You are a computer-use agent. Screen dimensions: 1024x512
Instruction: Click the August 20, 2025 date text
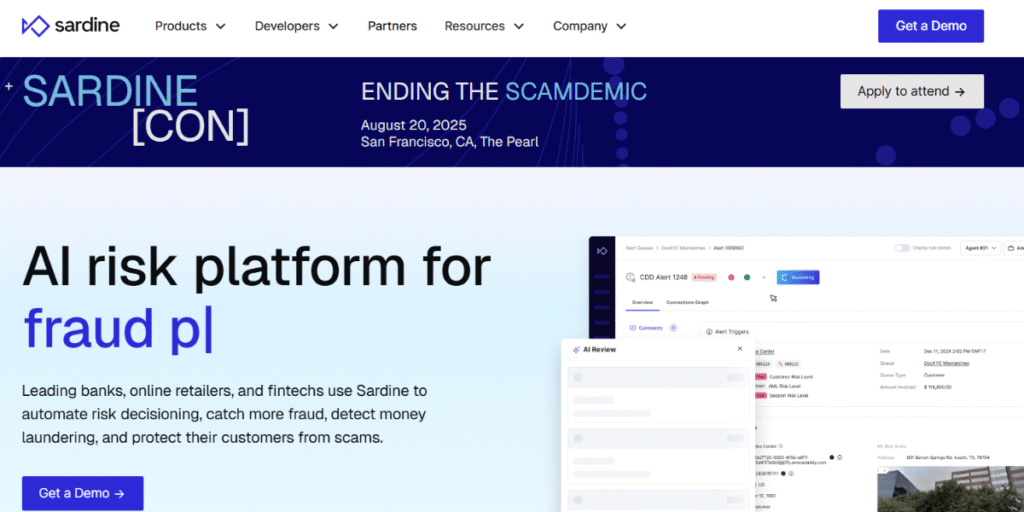[413, 125]
